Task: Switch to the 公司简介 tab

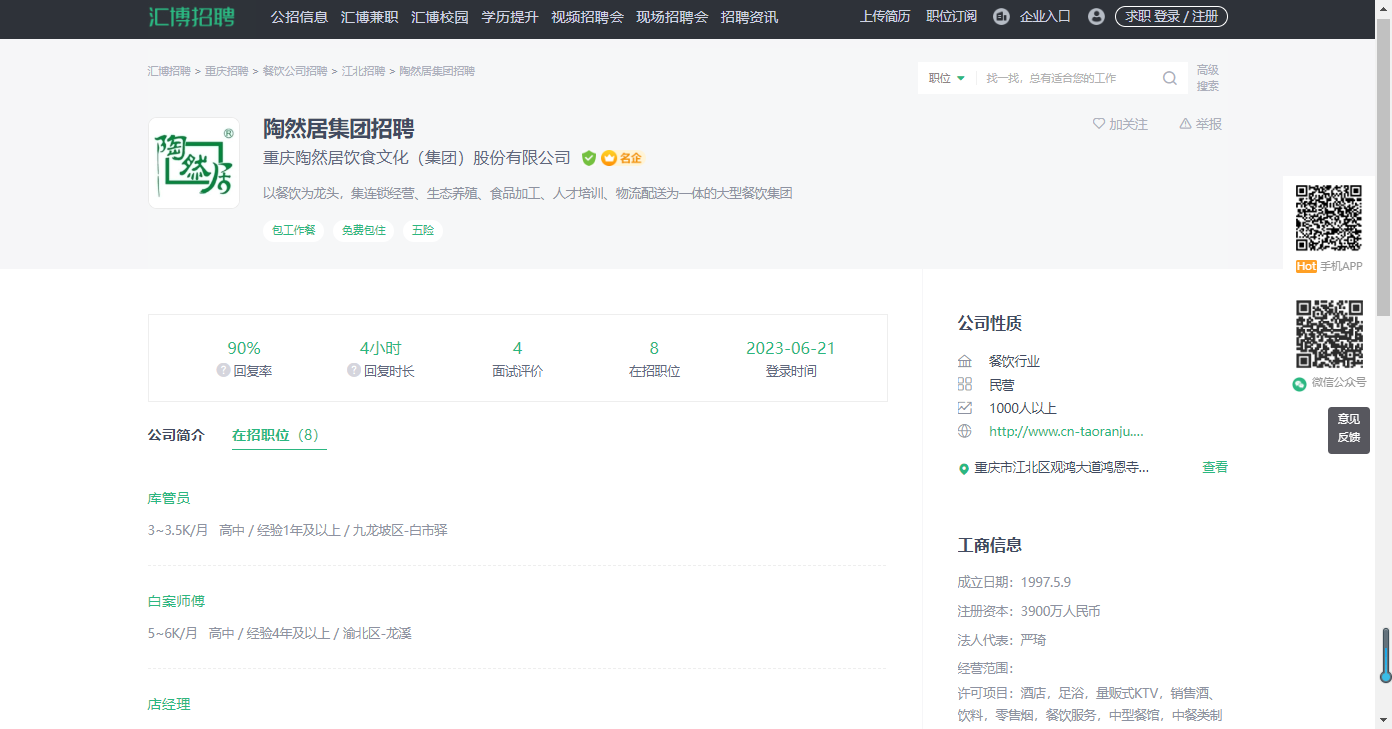Action: click(x=176, y=435)
